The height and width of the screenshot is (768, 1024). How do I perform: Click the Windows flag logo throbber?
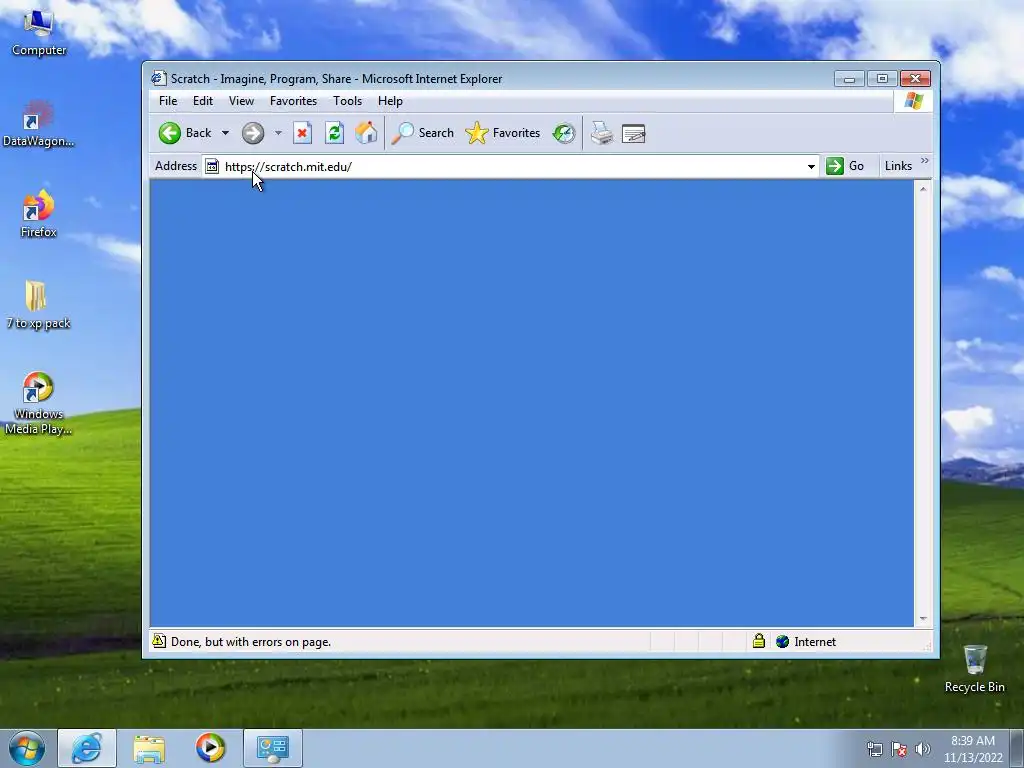[913, 101]
